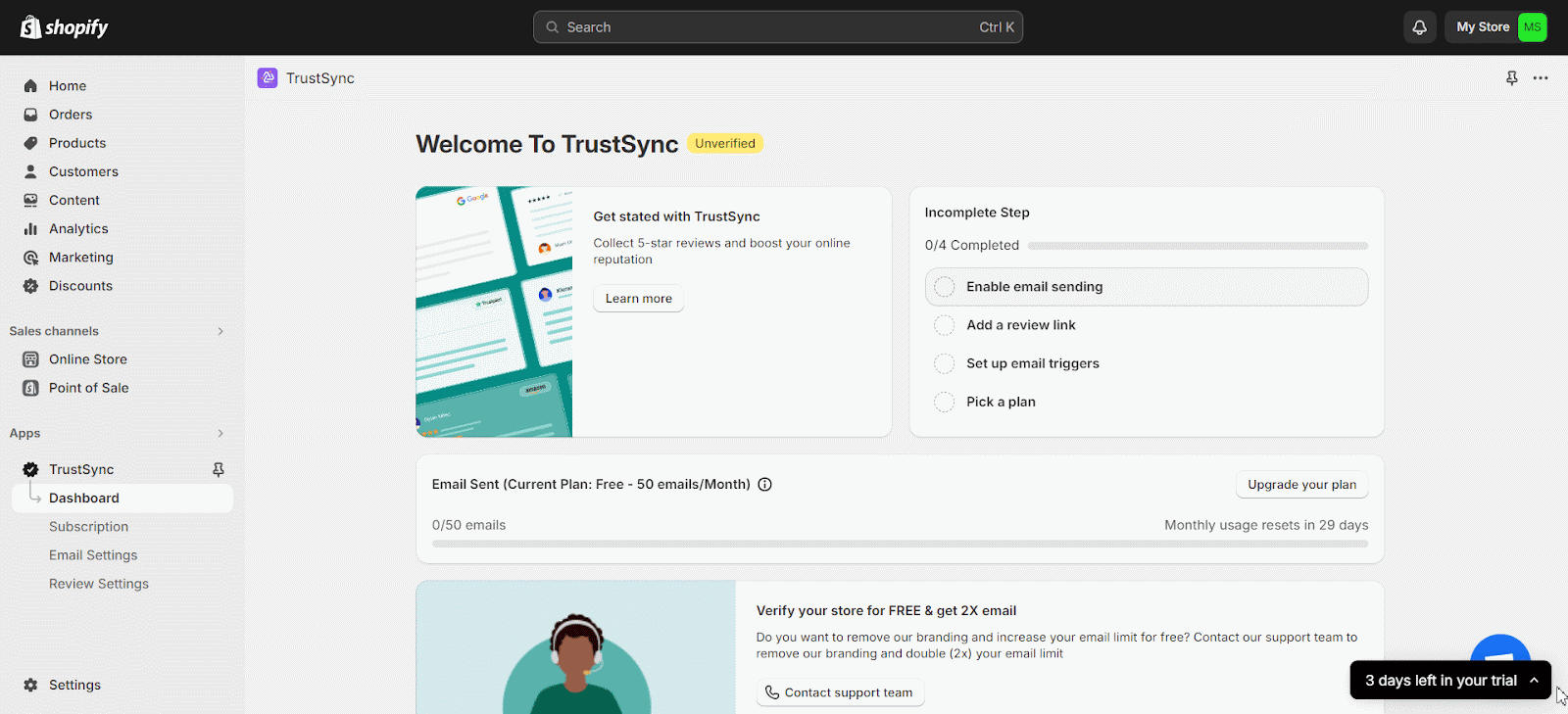Click the Home icon in sidebar
Screen dimensions: 1568x714
click(30, 86)
